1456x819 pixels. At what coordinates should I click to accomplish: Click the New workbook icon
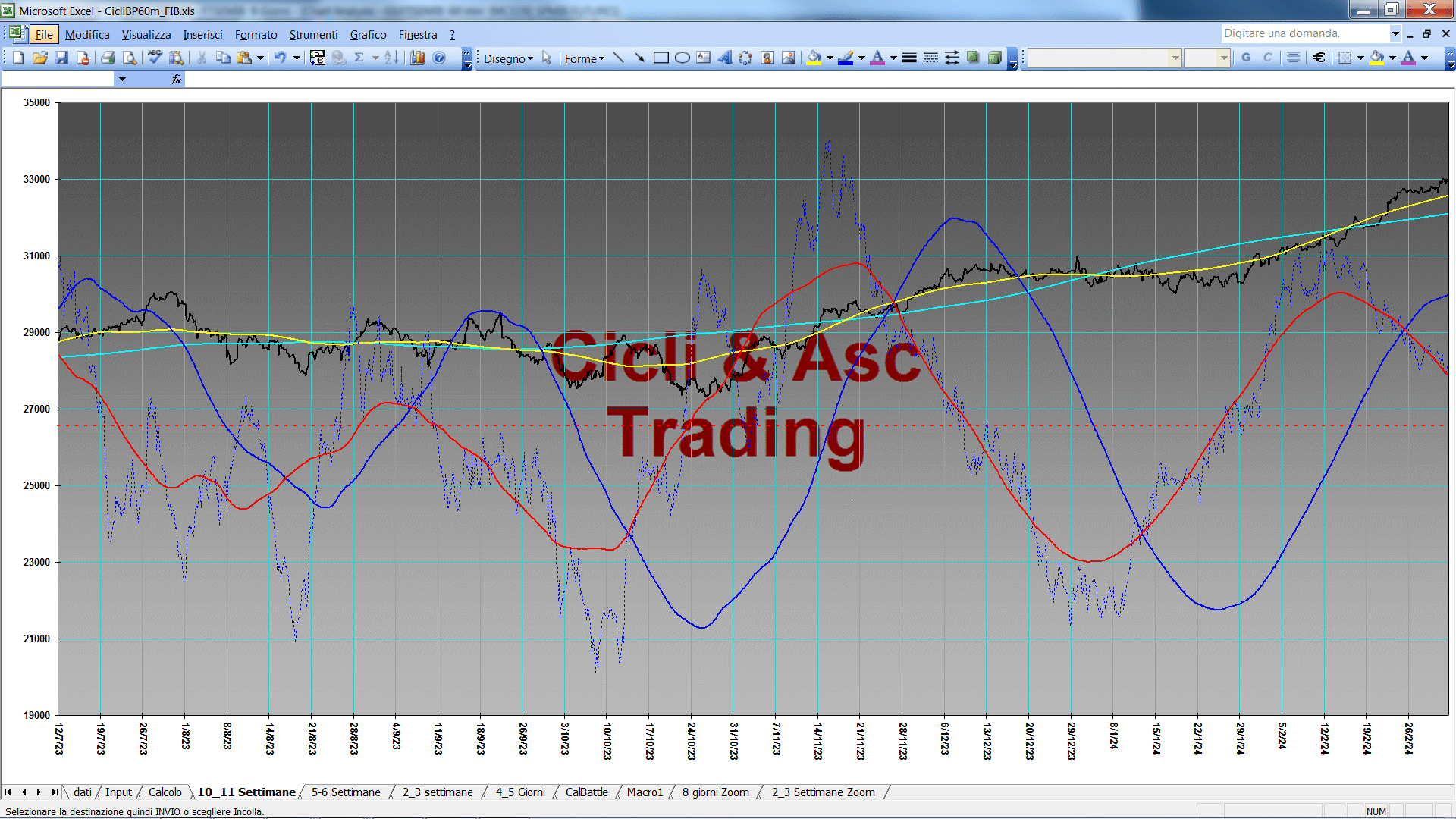tap(18, 58)
